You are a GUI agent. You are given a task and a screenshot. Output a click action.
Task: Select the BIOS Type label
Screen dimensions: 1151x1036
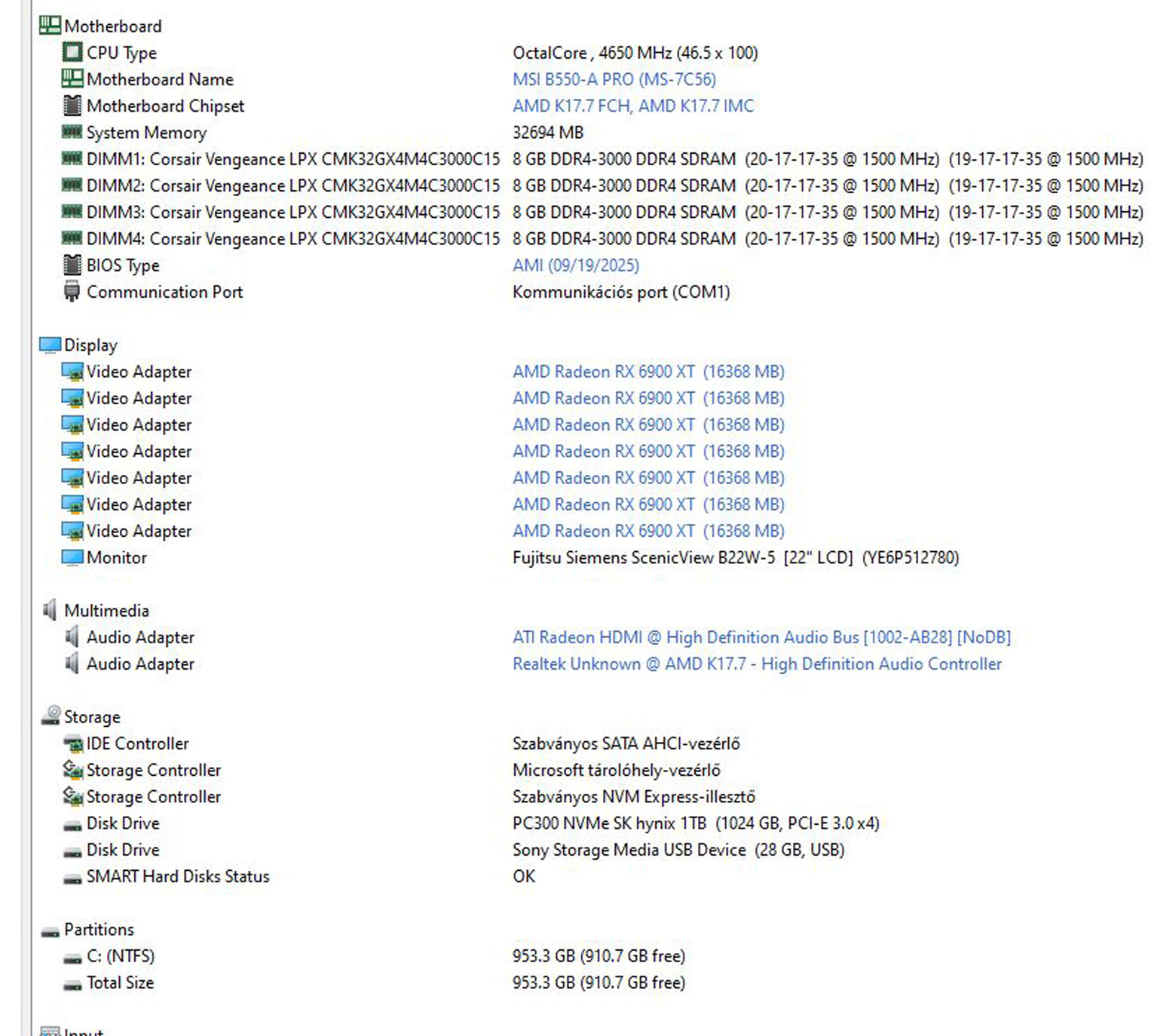tap(123, 265)
